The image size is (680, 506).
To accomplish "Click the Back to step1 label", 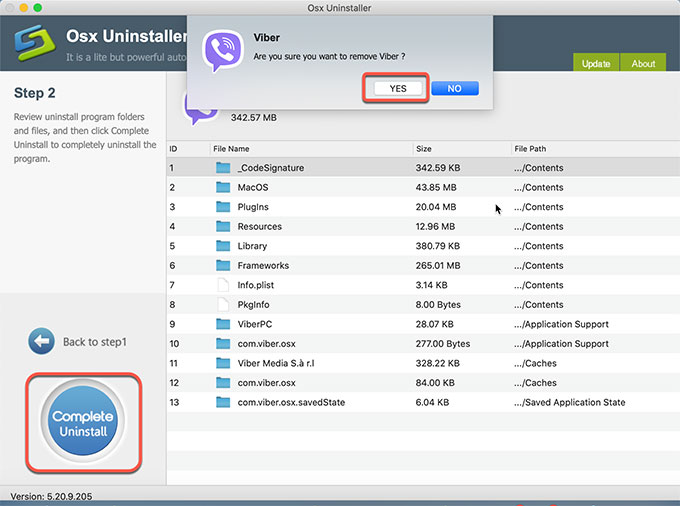I will (x=95, y=342).
